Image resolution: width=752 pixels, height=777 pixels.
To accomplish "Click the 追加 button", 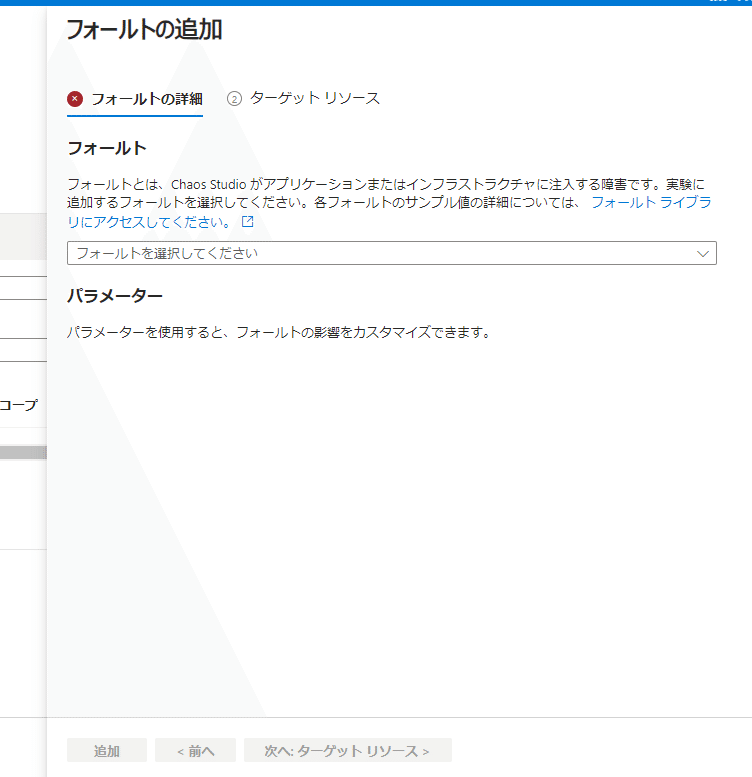I will tap(107, 750).
